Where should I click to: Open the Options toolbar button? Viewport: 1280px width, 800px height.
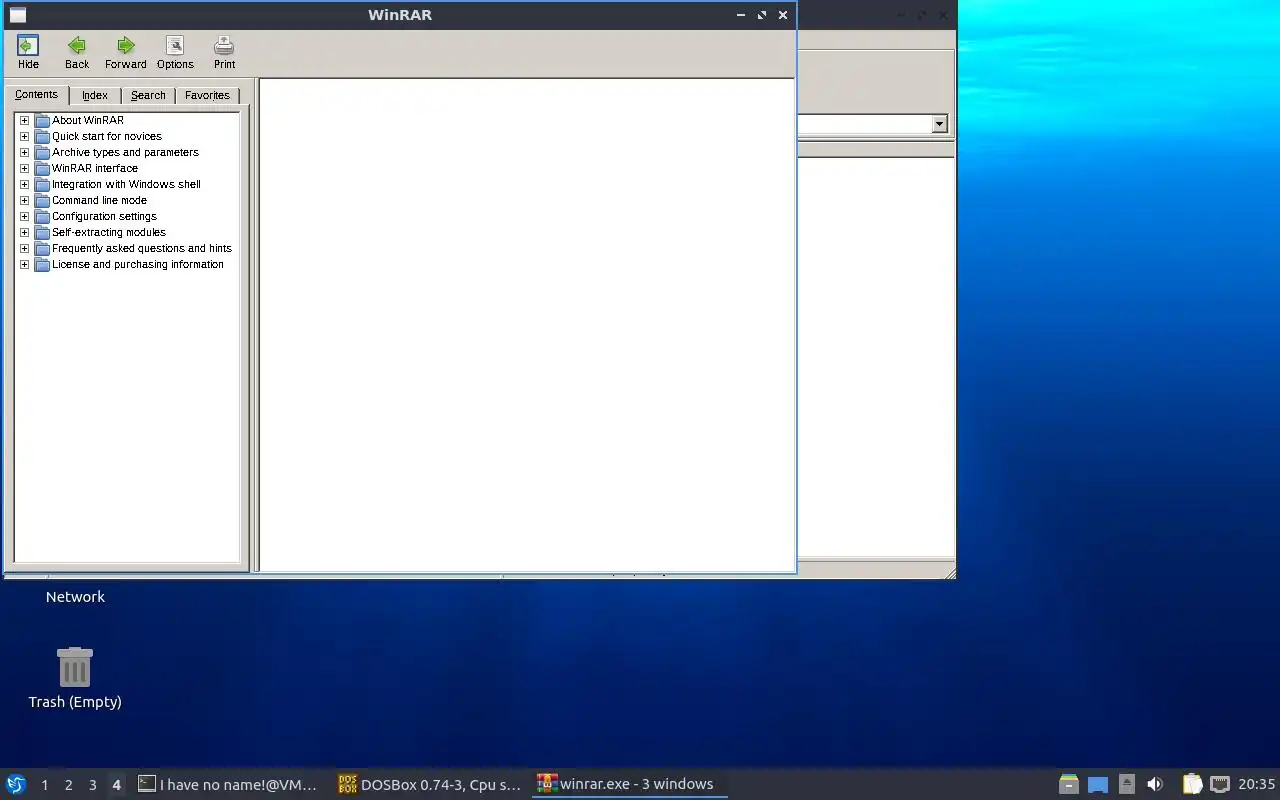point(175,52)
